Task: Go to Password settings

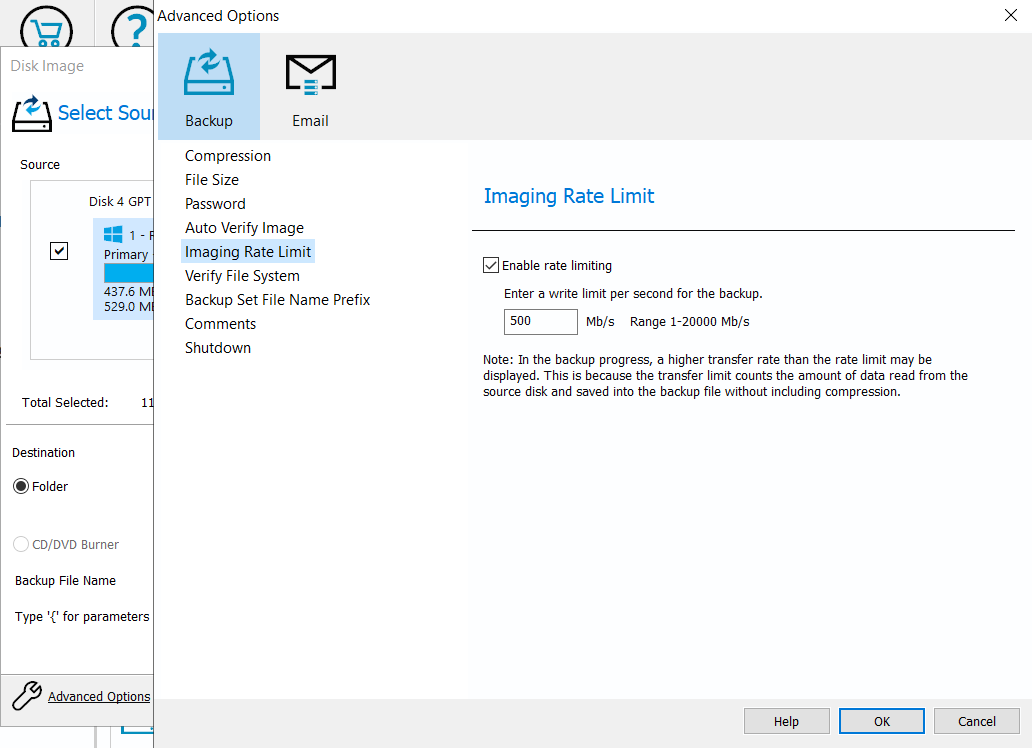Action: click(x=215, y=204)
